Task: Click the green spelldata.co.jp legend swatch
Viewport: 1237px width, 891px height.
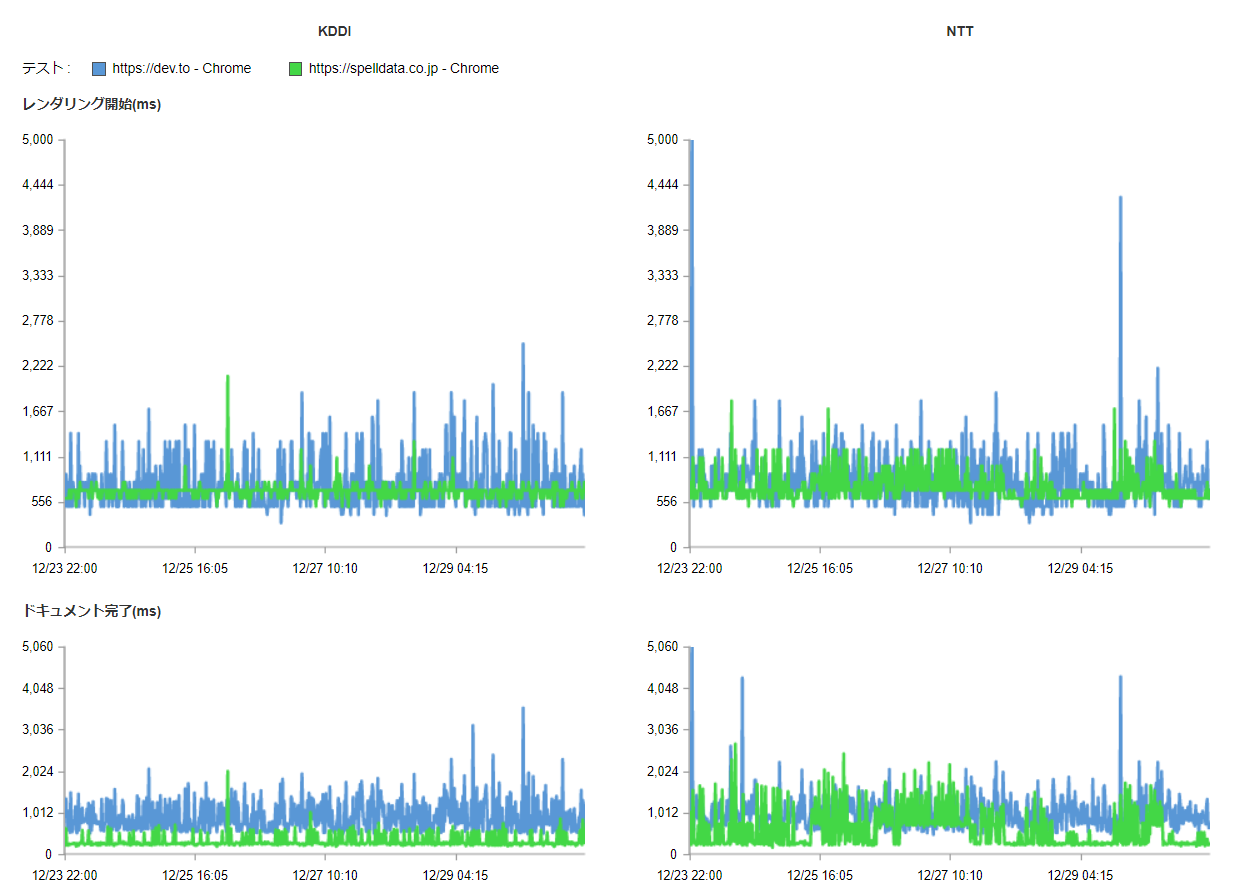Action: pos(295,69)
